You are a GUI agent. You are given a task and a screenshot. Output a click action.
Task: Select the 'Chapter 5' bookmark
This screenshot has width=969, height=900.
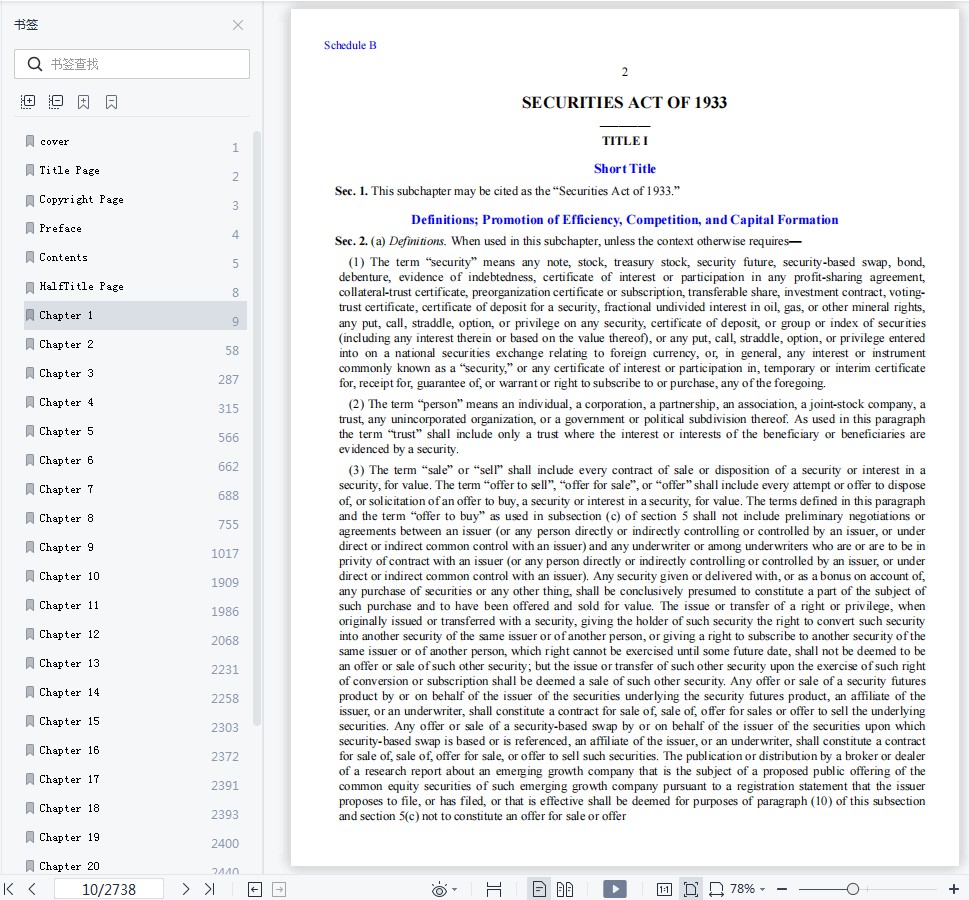(135, 431)
